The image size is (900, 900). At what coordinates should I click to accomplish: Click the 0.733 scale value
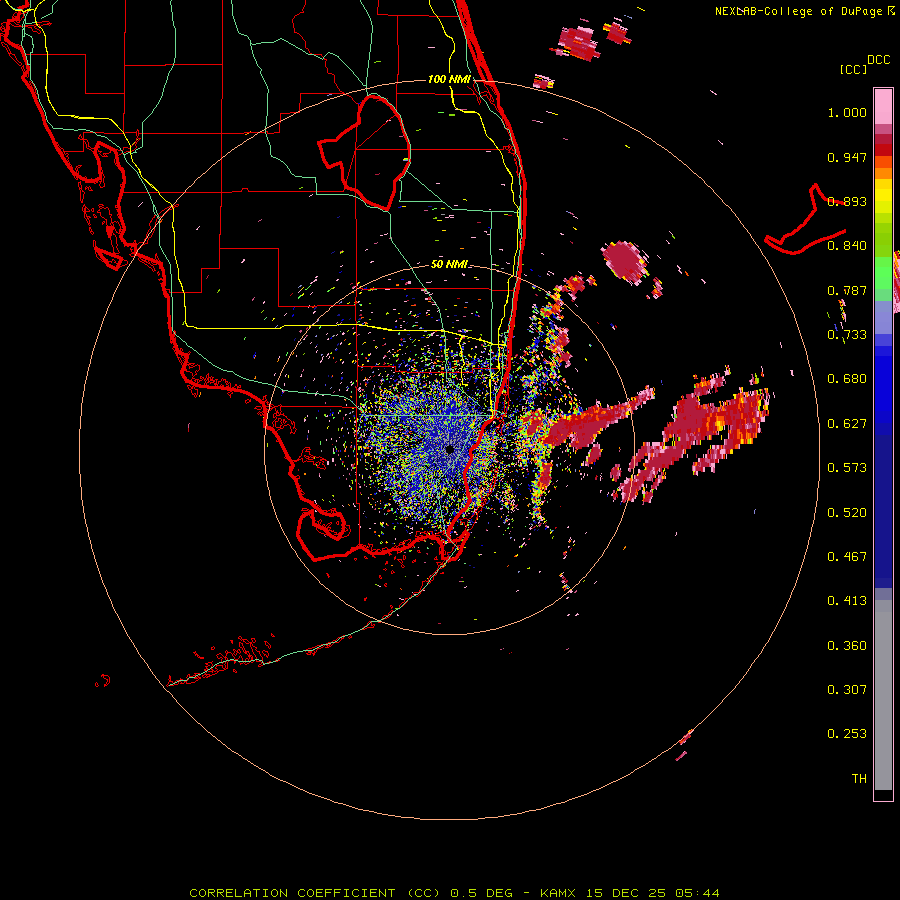coord(847,335)
